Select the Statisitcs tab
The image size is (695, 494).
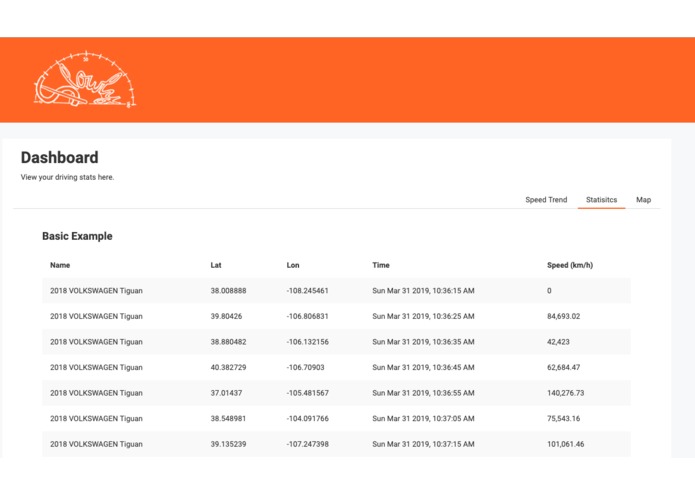(601, 200)
